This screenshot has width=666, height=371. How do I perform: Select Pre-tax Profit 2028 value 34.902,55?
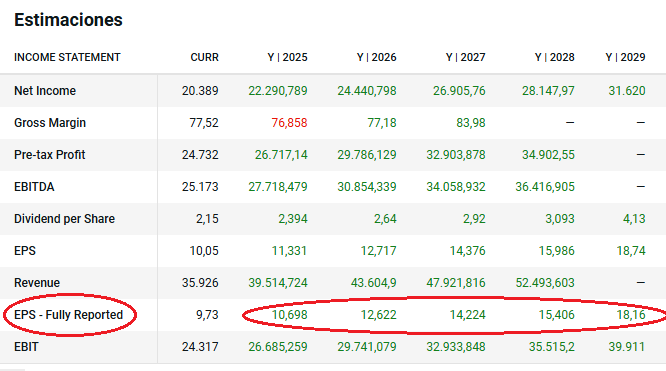(x=548, y=155)
